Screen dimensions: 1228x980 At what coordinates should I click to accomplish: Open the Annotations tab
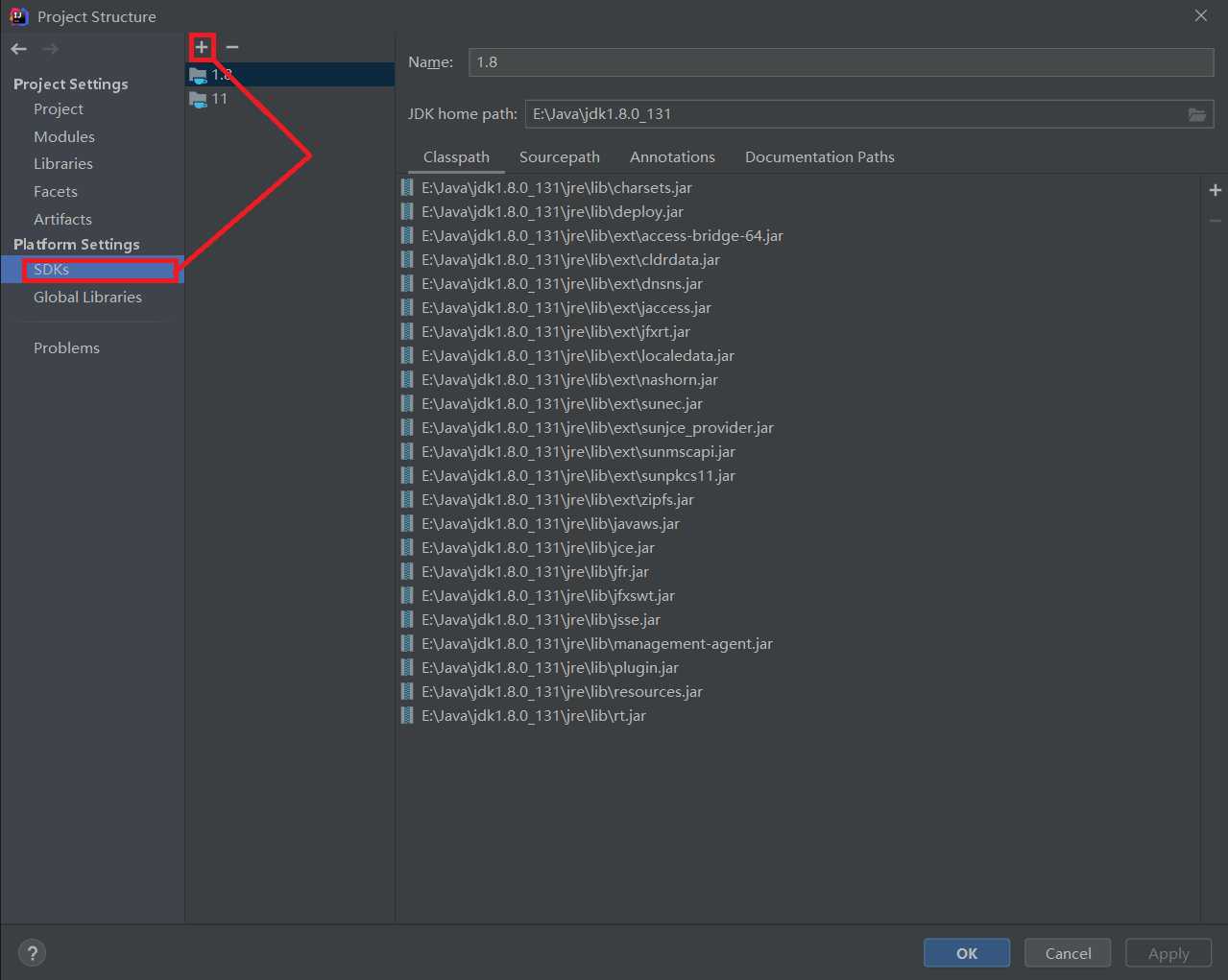click(x=672, y=157)
